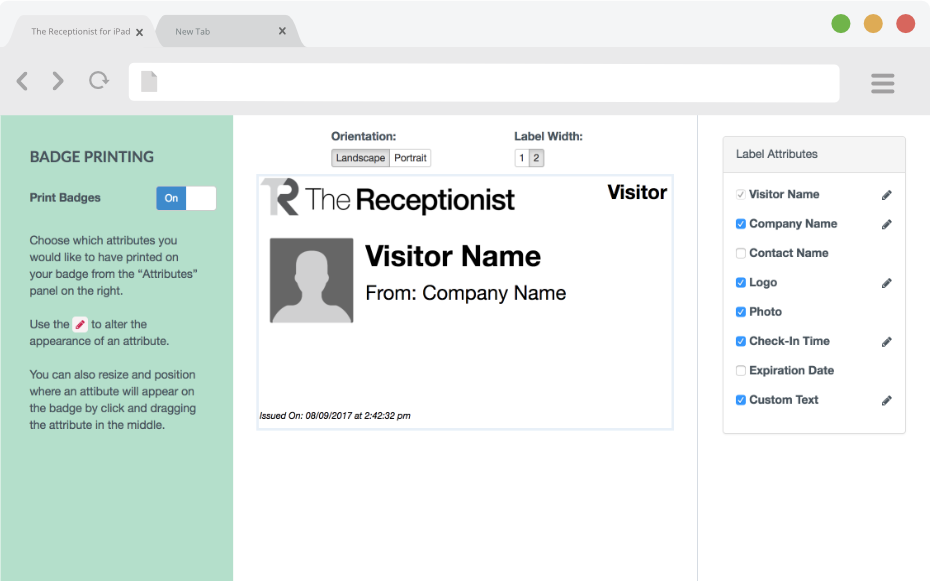Open the browser hamburger menu
Viewport: 930px width, 581px height.
(x=883, y=83)
